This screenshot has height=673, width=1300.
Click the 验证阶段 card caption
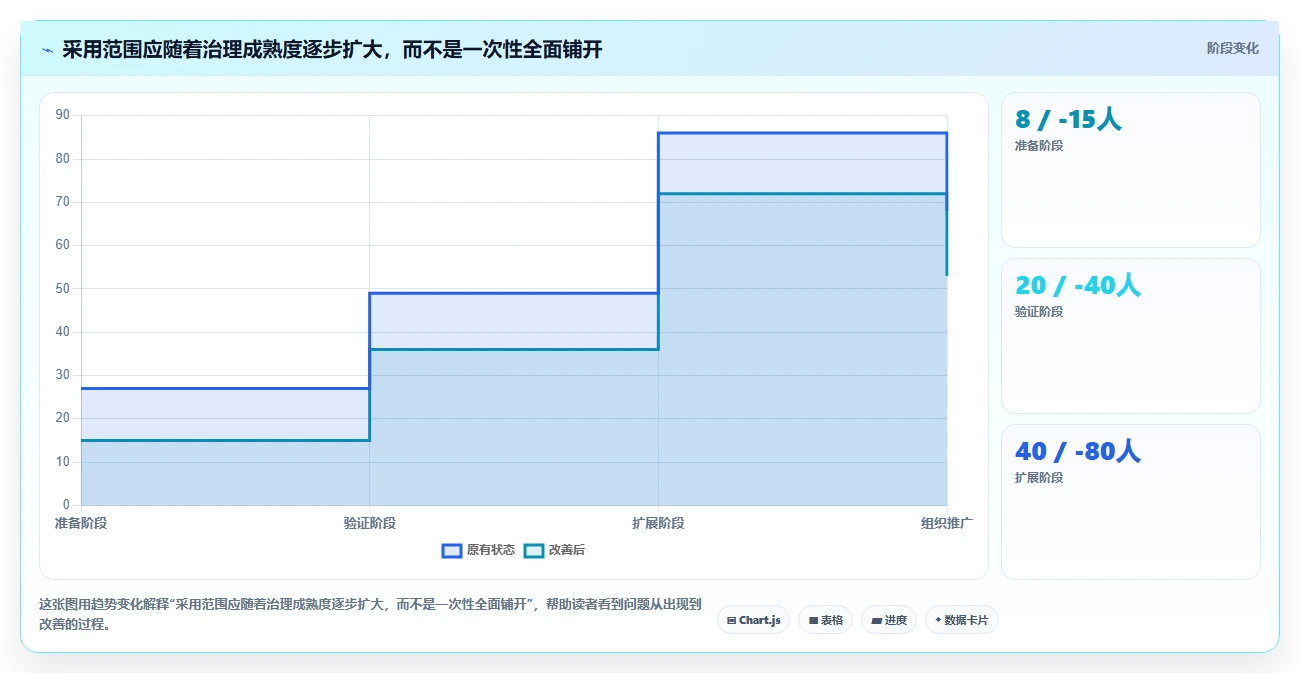click(1038, 312)
